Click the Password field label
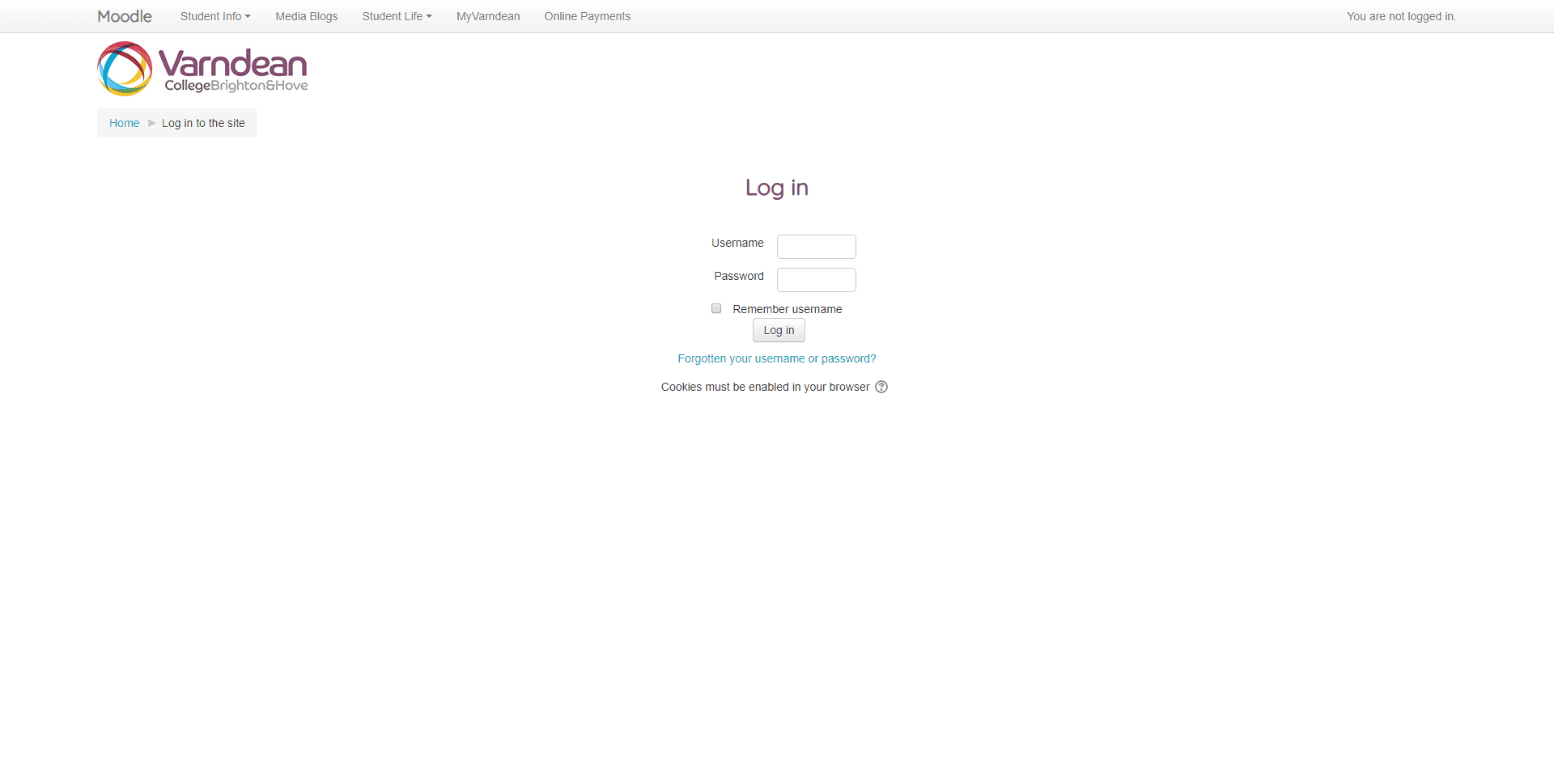 point(739,276)
